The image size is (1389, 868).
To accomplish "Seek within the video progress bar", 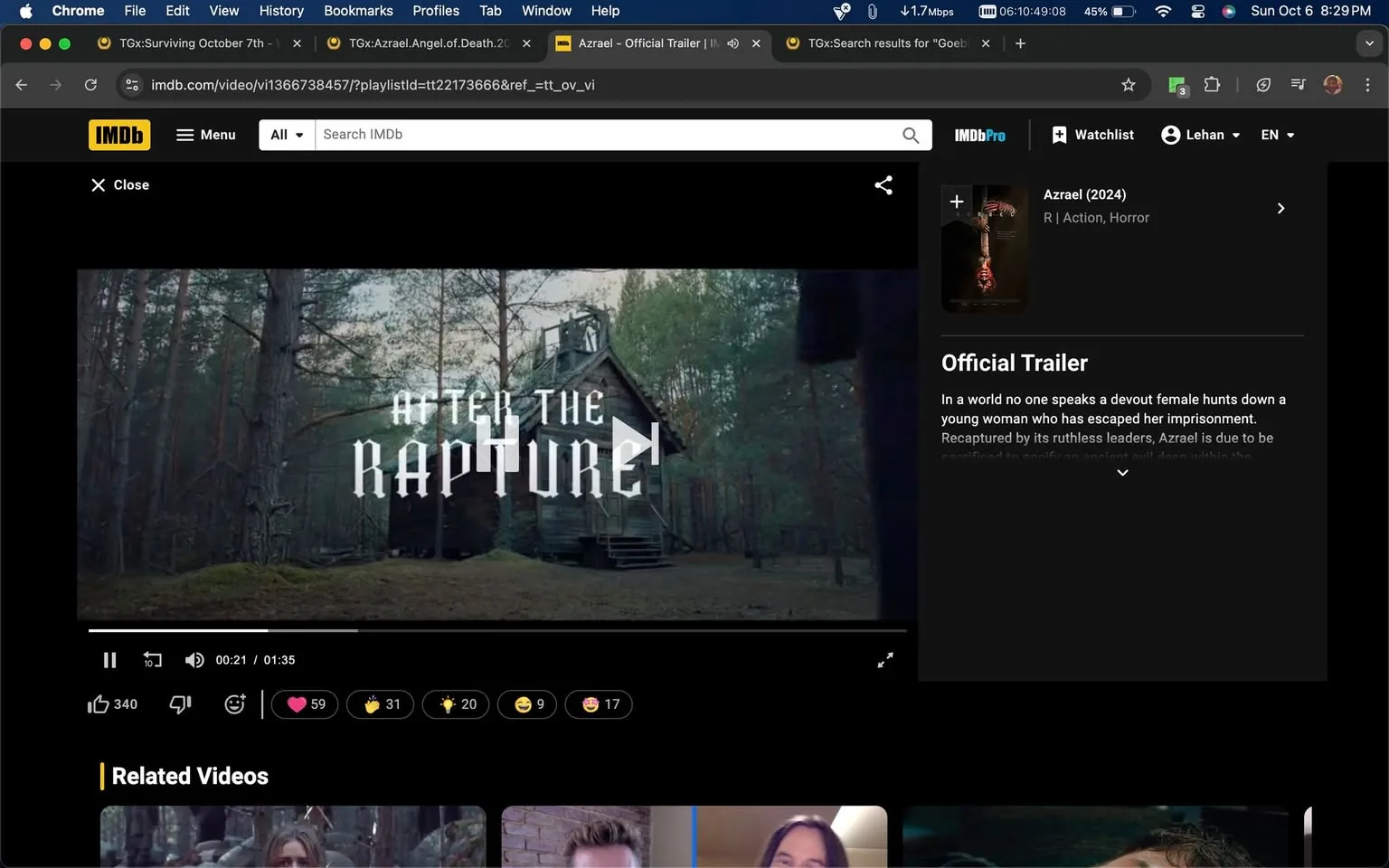I will (x=496, y=630).
